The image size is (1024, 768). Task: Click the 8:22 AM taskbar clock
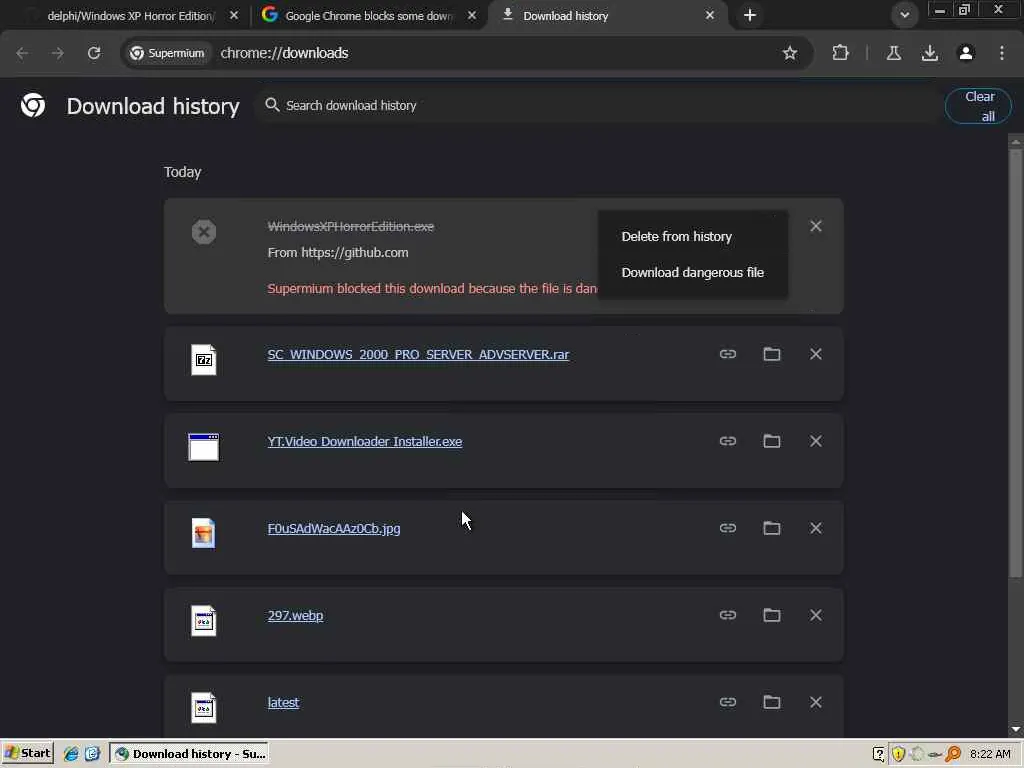(x=990, y=754)
